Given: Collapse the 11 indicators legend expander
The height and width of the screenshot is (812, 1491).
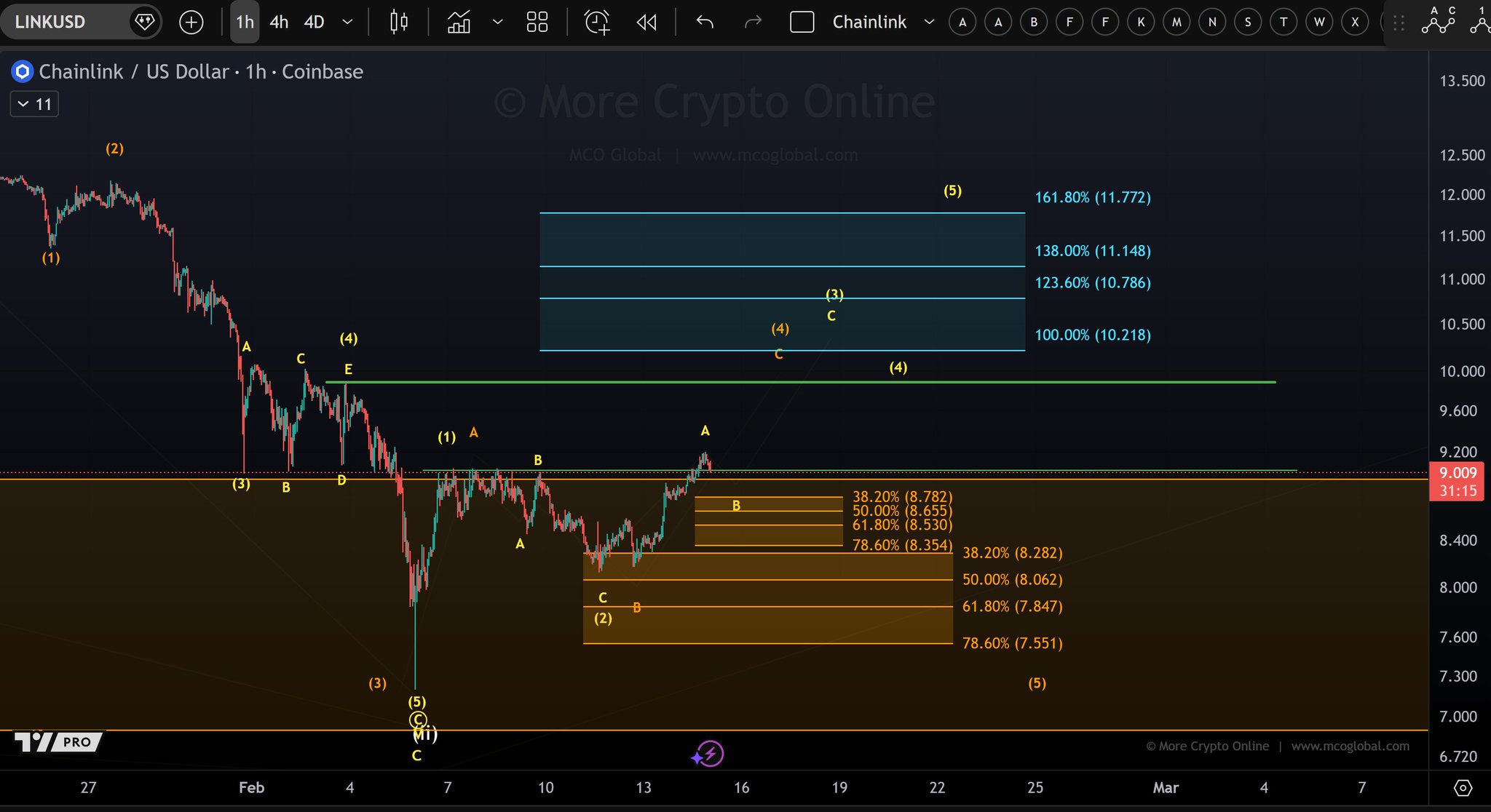Looking at the screenshot, I should [x=34, y=104].
